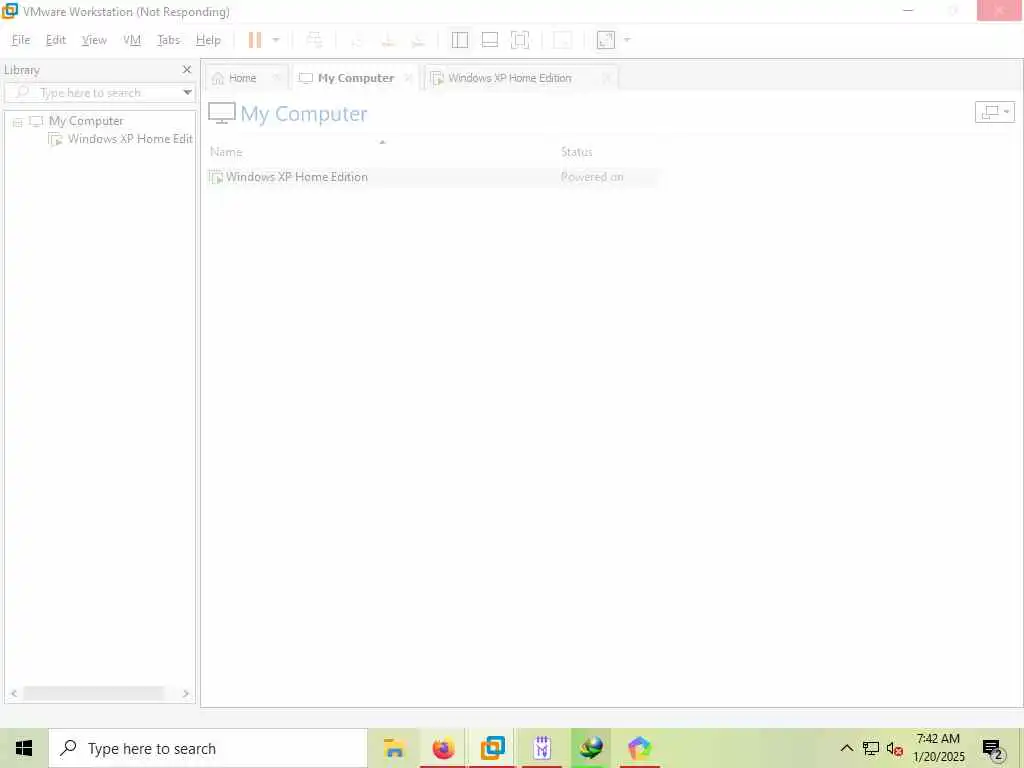Click the Enter Full Screen Mode icon
Screen dimensions: 1024x768
pos(520,40)
